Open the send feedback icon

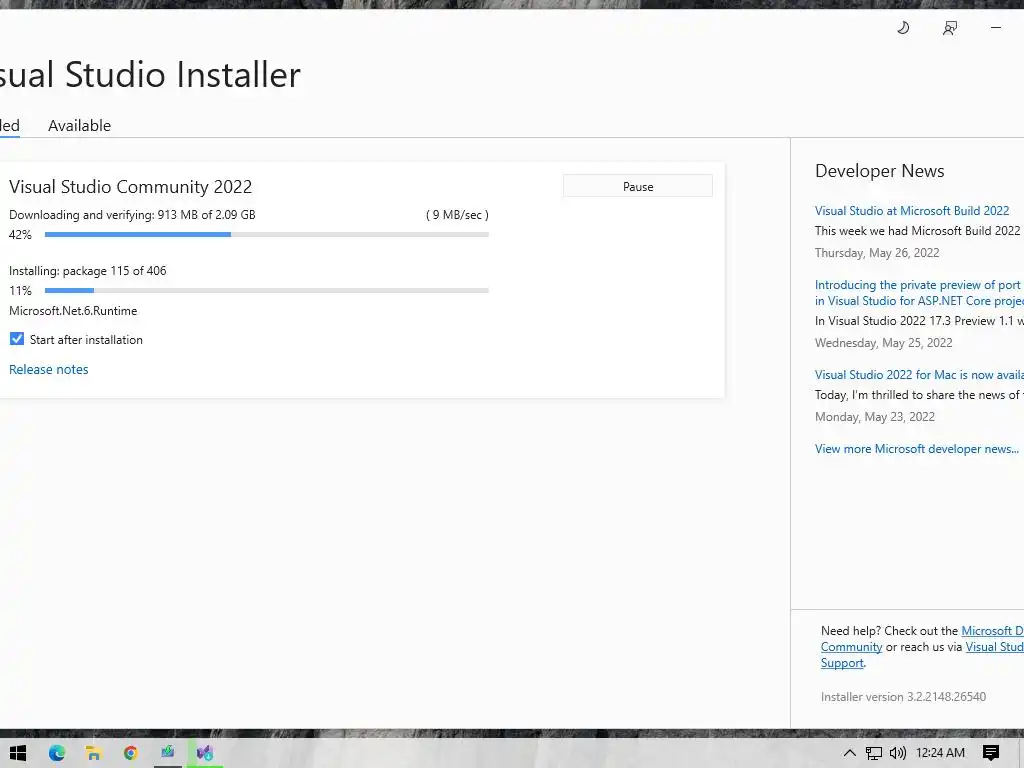950,27
